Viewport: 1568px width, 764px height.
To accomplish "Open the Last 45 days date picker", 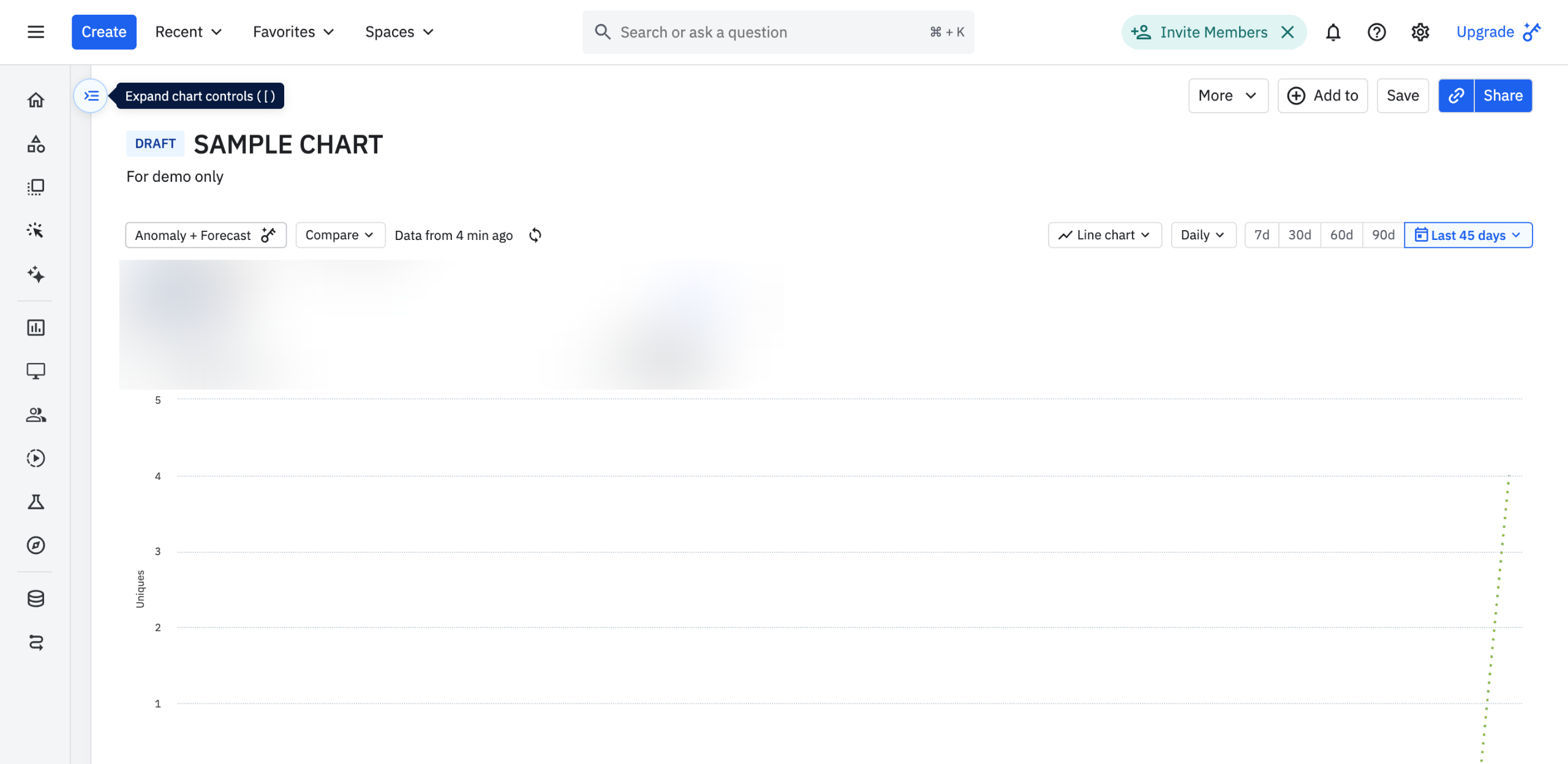I will pos(1468,235).
